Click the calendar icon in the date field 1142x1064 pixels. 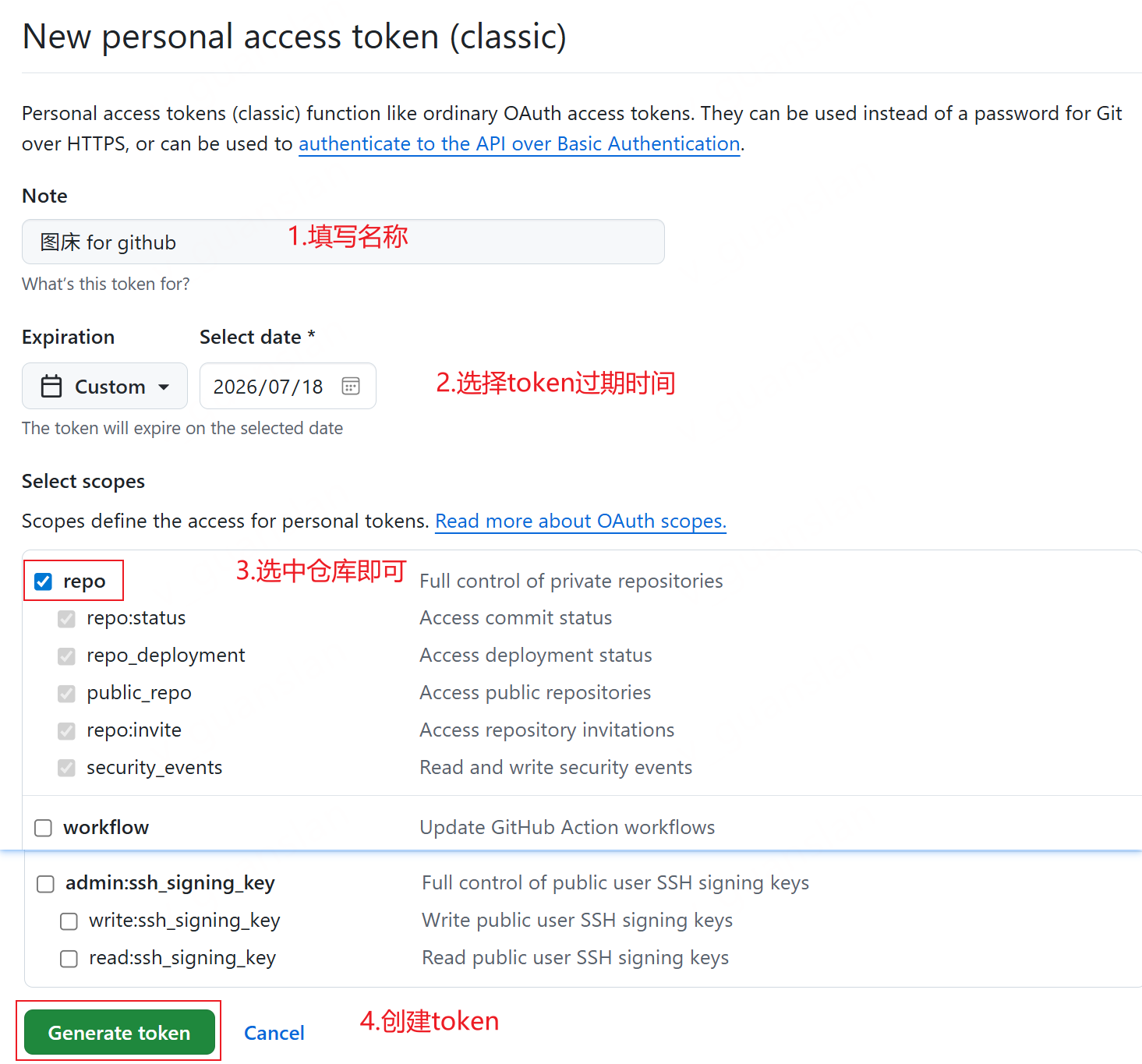(x=351, y=387)
